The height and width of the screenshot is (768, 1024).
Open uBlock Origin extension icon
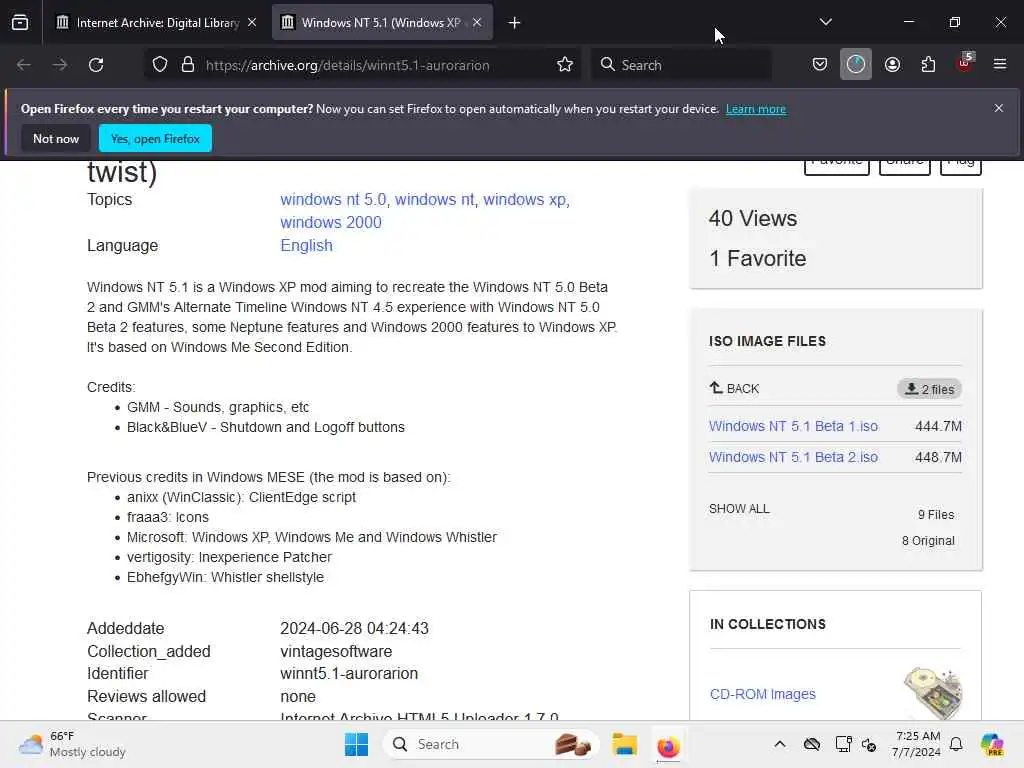click(x=965, y=63)
